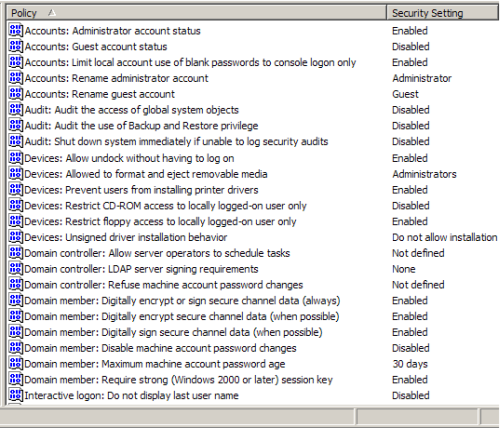Click icon beside Audit global system objects policy
500x428 pixels.
[x=16, y=110]
